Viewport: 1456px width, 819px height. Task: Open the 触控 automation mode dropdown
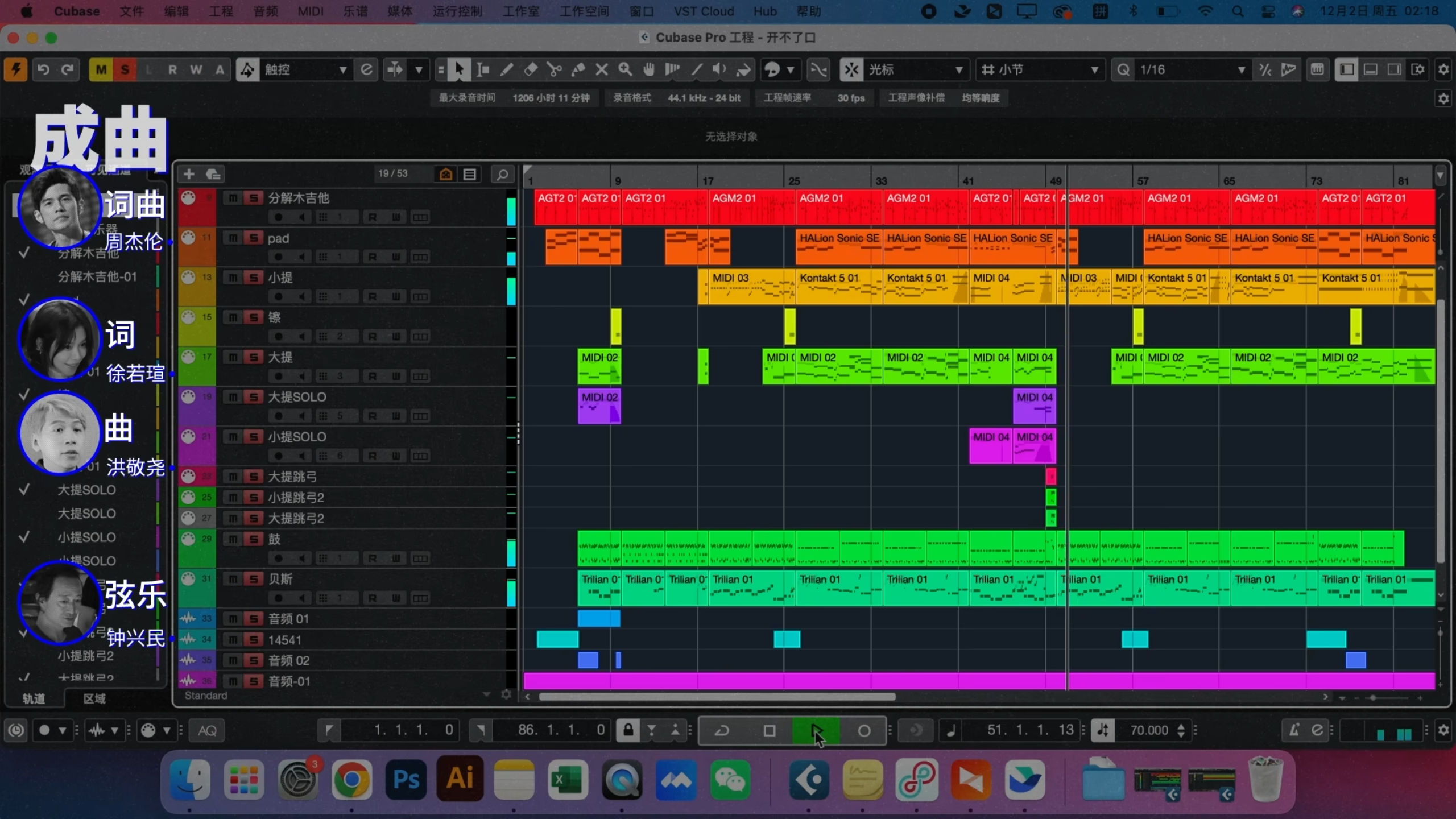343,70
